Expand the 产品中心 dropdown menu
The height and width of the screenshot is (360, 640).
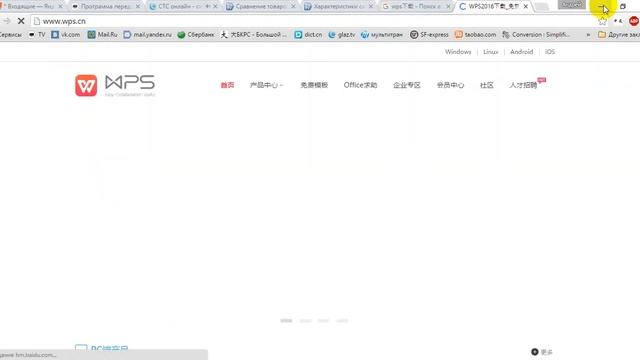tap(266, 85)
